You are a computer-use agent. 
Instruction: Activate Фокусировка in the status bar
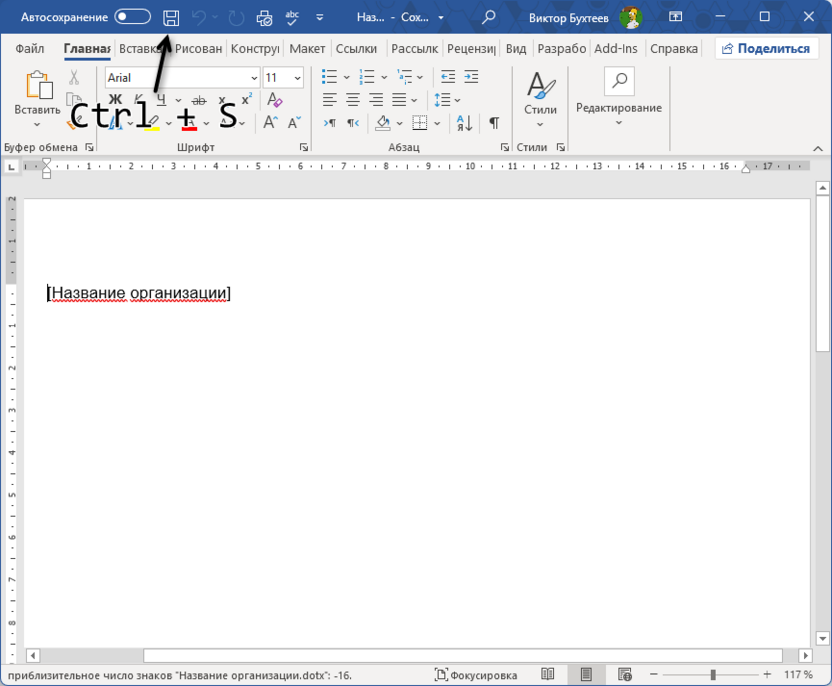click(485, 674)
